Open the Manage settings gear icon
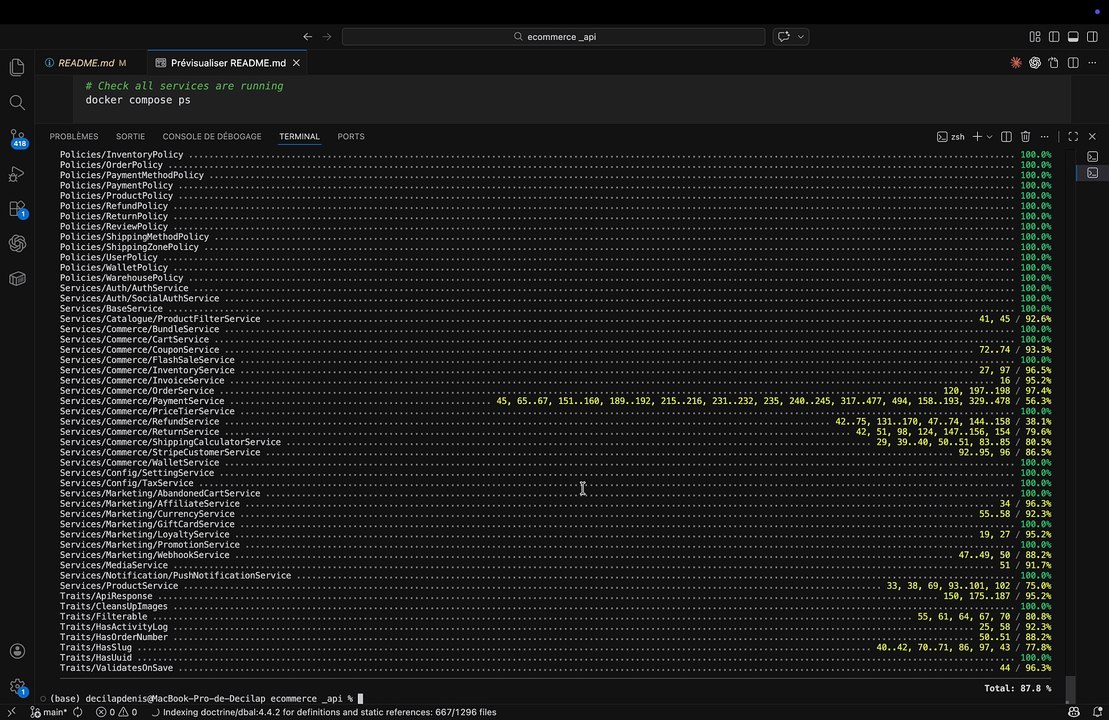The image size is (1109, 720). point(17,686)
